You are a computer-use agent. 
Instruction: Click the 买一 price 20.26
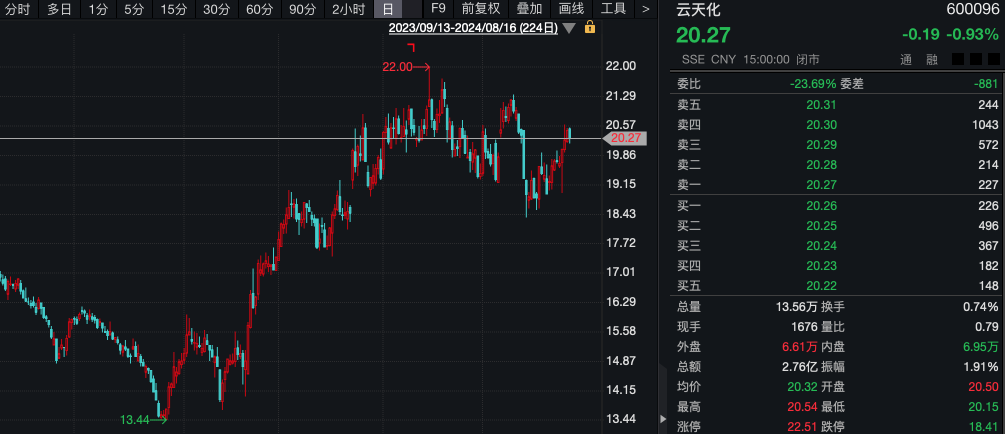point(821,206)
